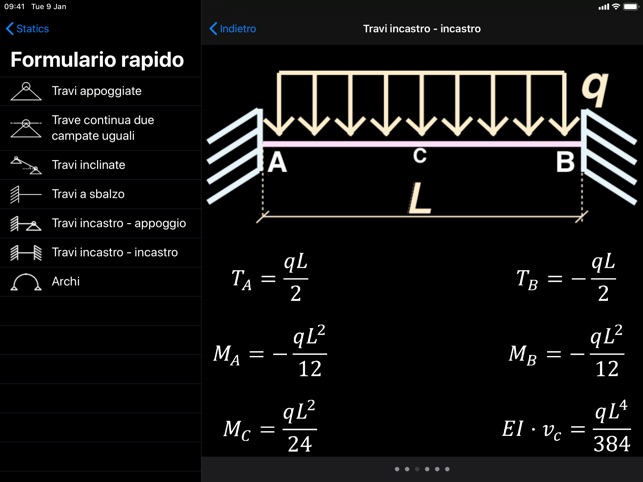
Task: Tap the cellular signal icon
Action: 604,7
